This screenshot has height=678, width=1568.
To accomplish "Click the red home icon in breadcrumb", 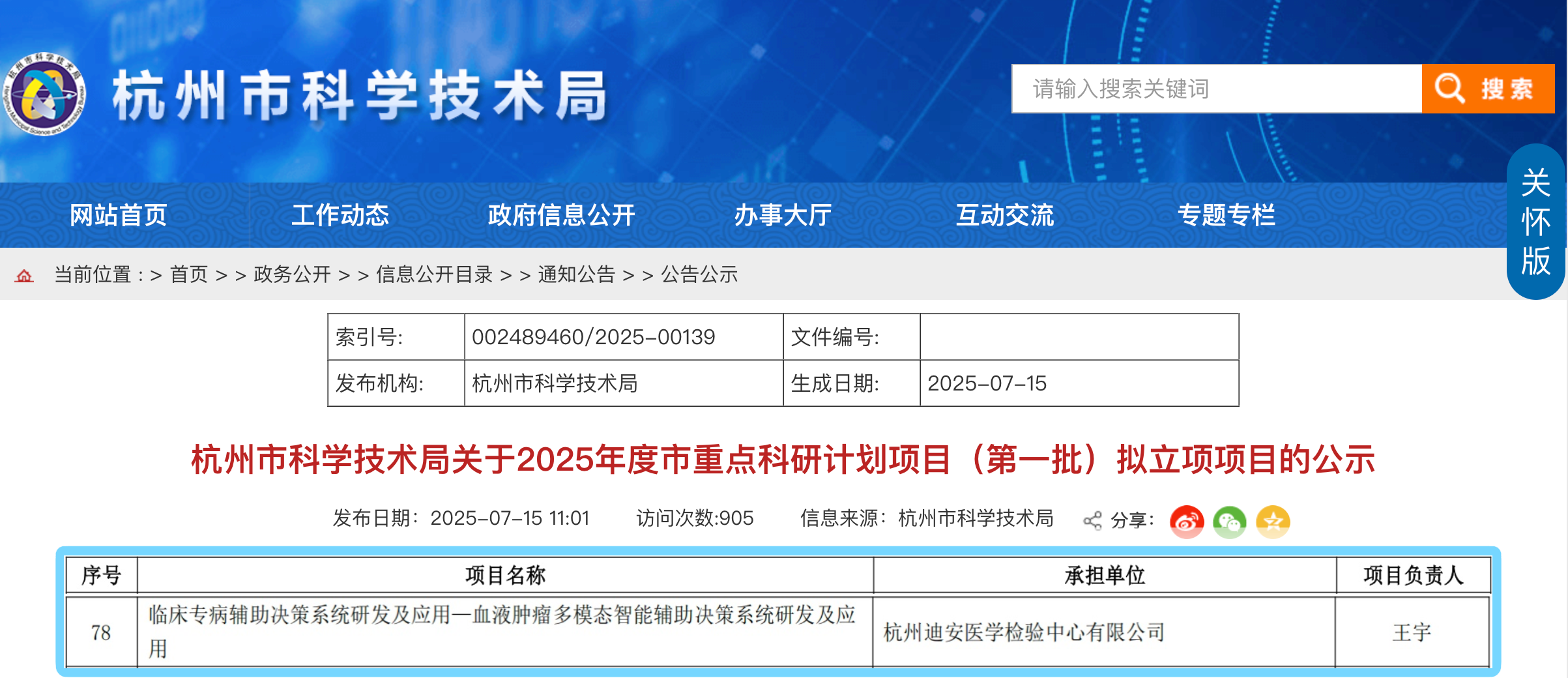I will point(24,276).
